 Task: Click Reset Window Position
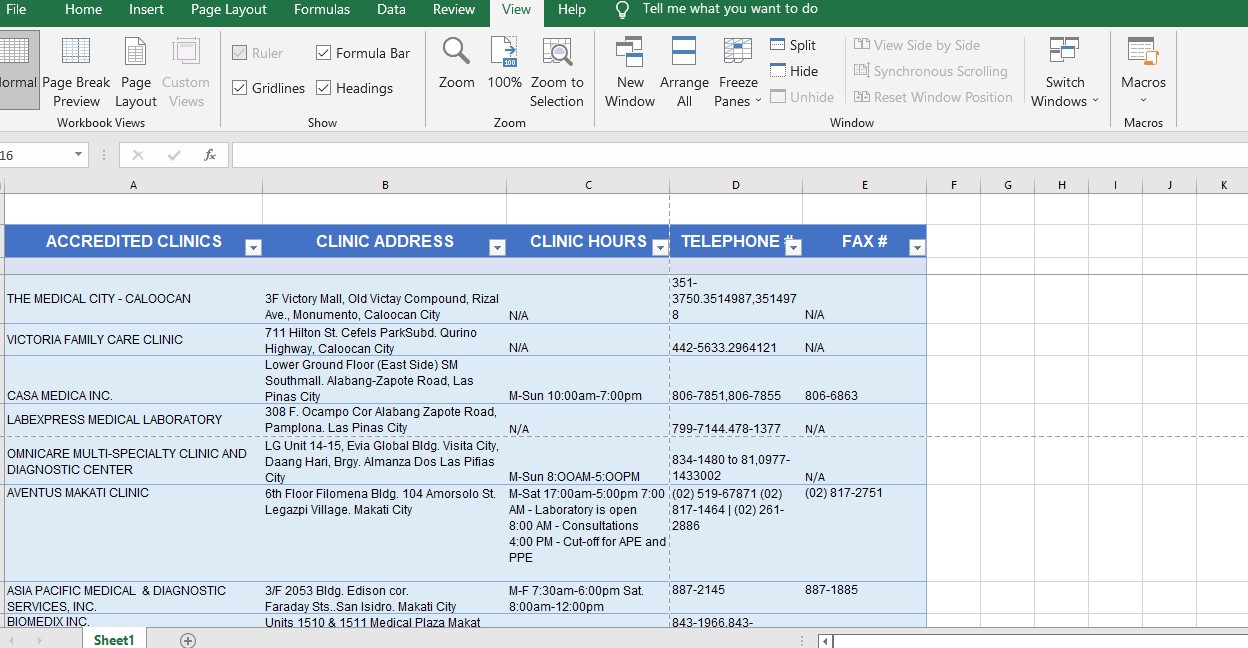933,97
